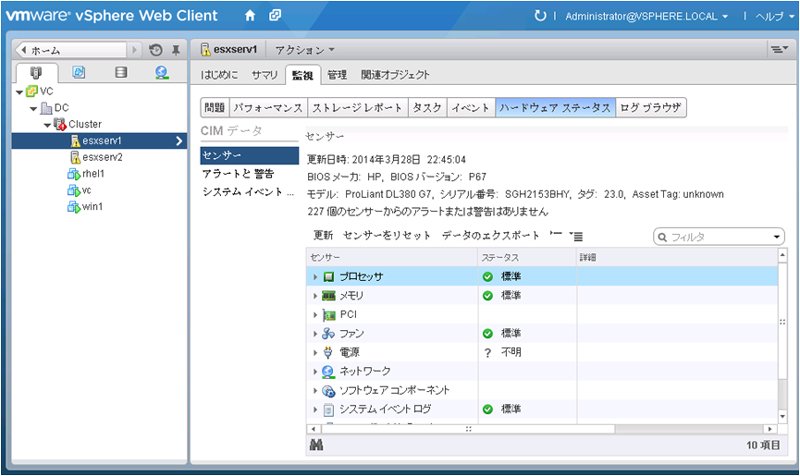800x476 pixels.
Task: Switch to the サマリ tab
Action: pos(264,75)
